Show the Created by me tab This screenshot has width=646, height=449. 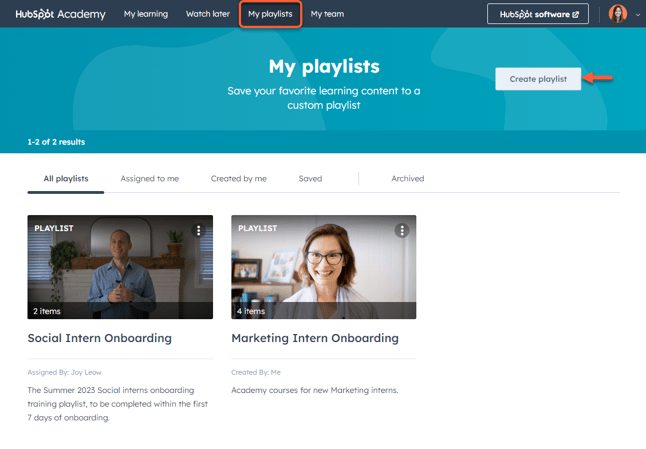[238, 178]
